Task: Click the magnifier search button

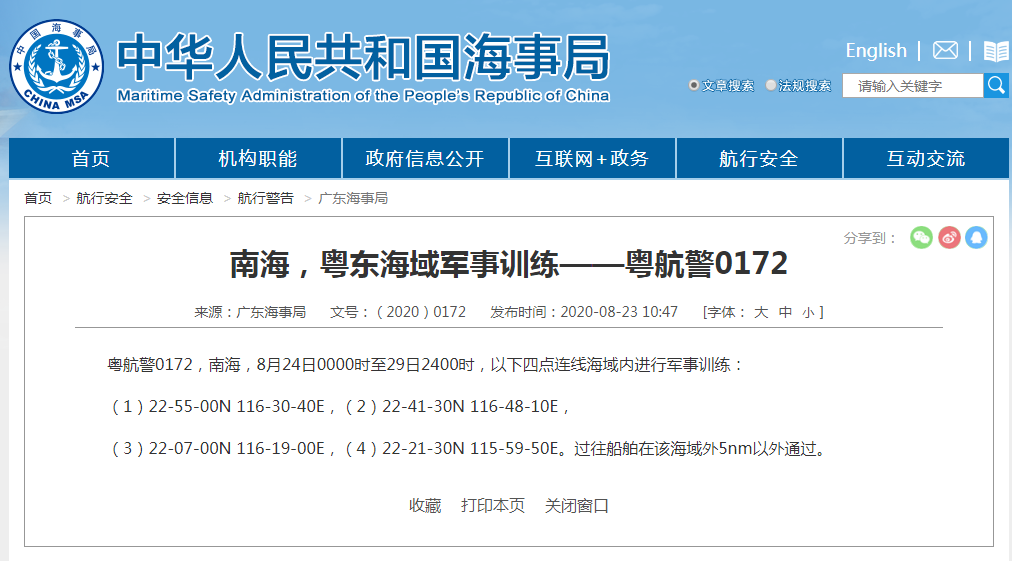Action: click(996, 86)
